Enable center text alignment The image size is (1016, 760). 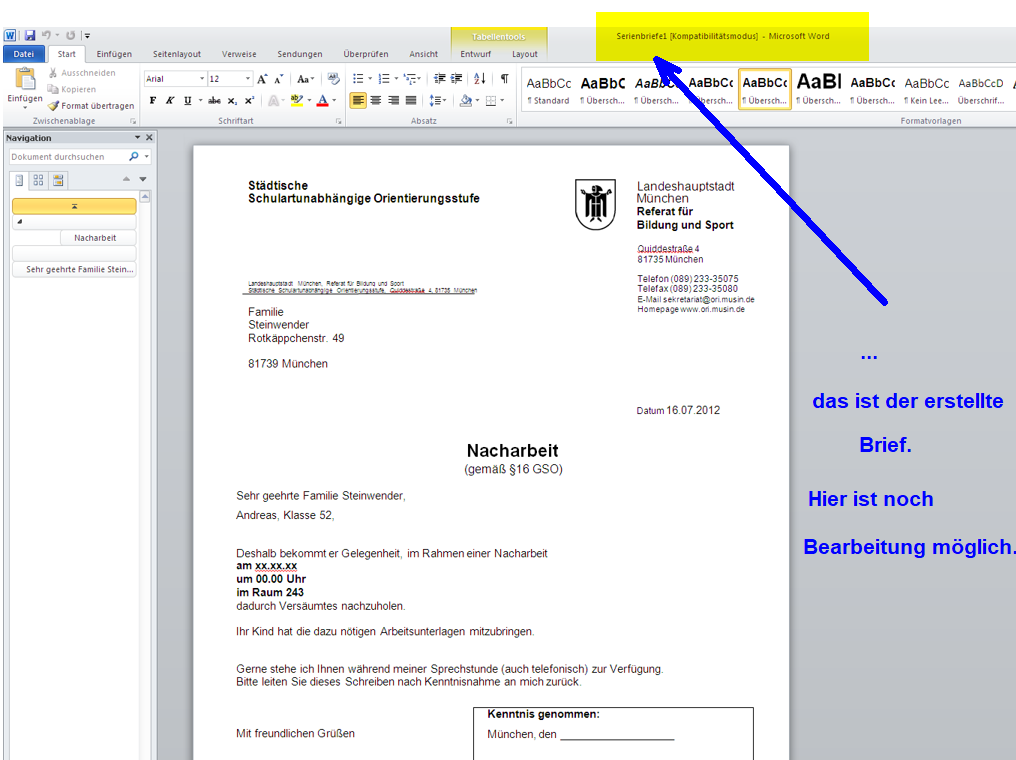[x=376, y=101]
